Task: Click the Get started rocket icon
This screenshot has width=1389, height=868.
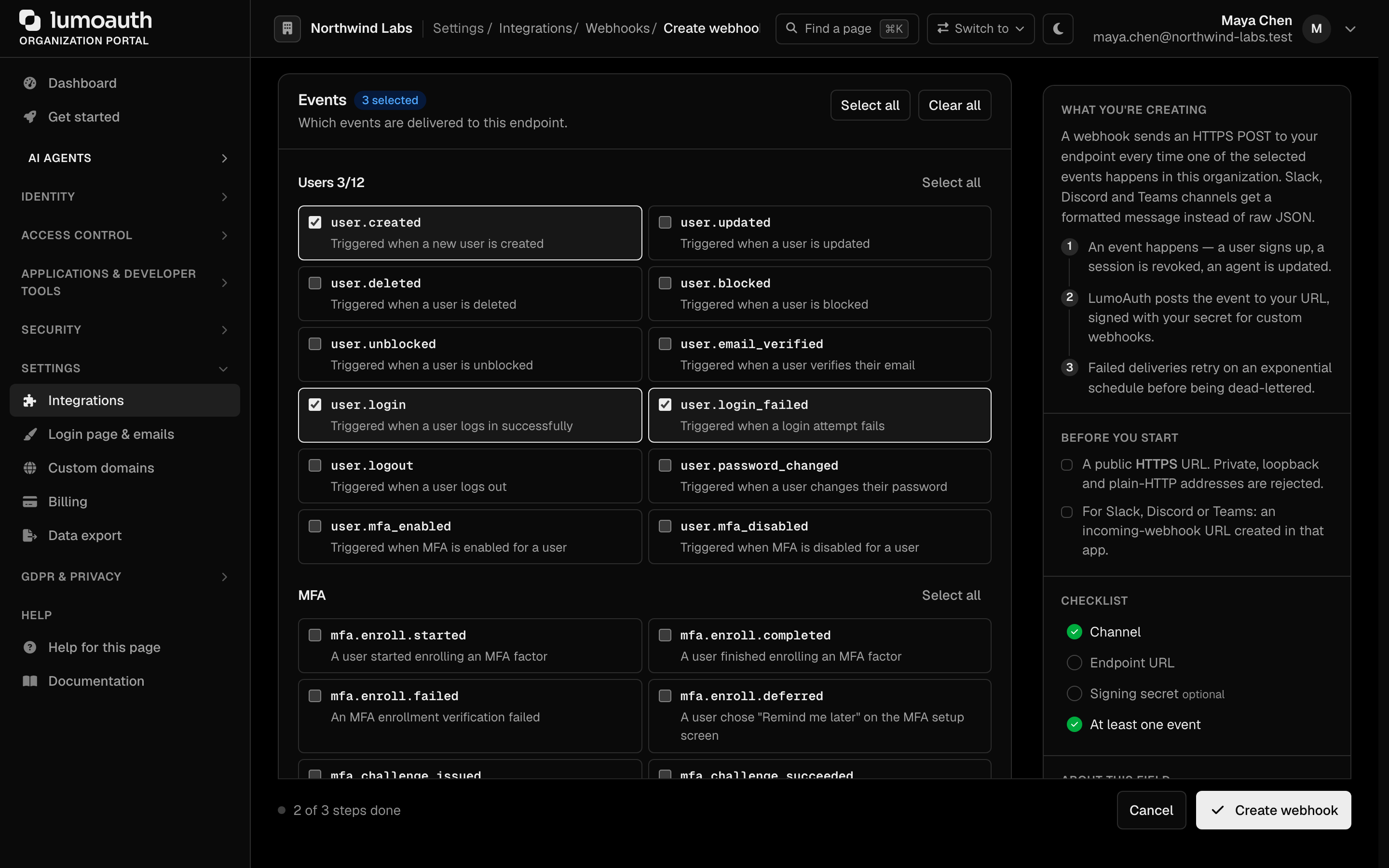Action: tap(30, 117)
